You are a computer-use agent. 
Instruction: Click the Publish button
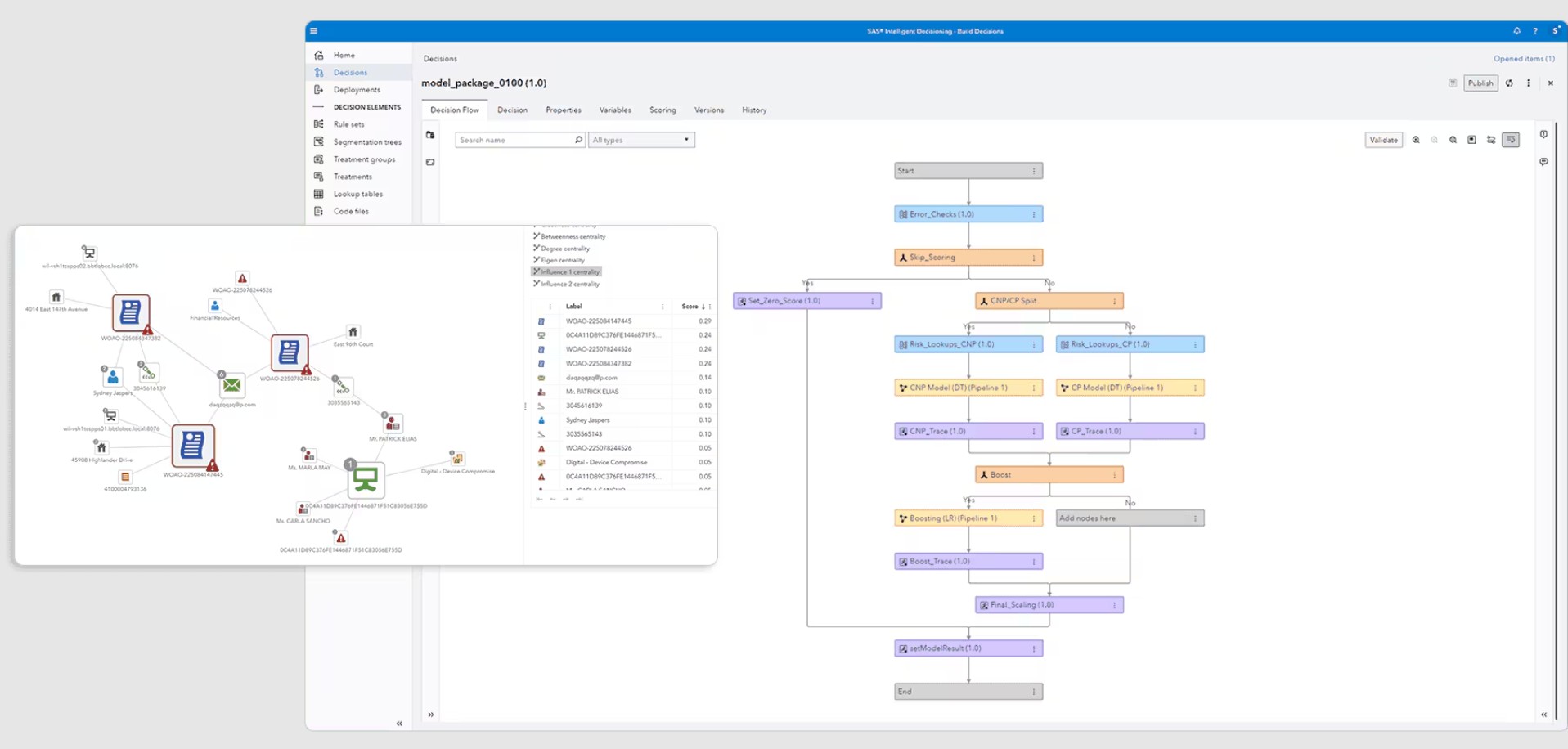point(1480,83)
